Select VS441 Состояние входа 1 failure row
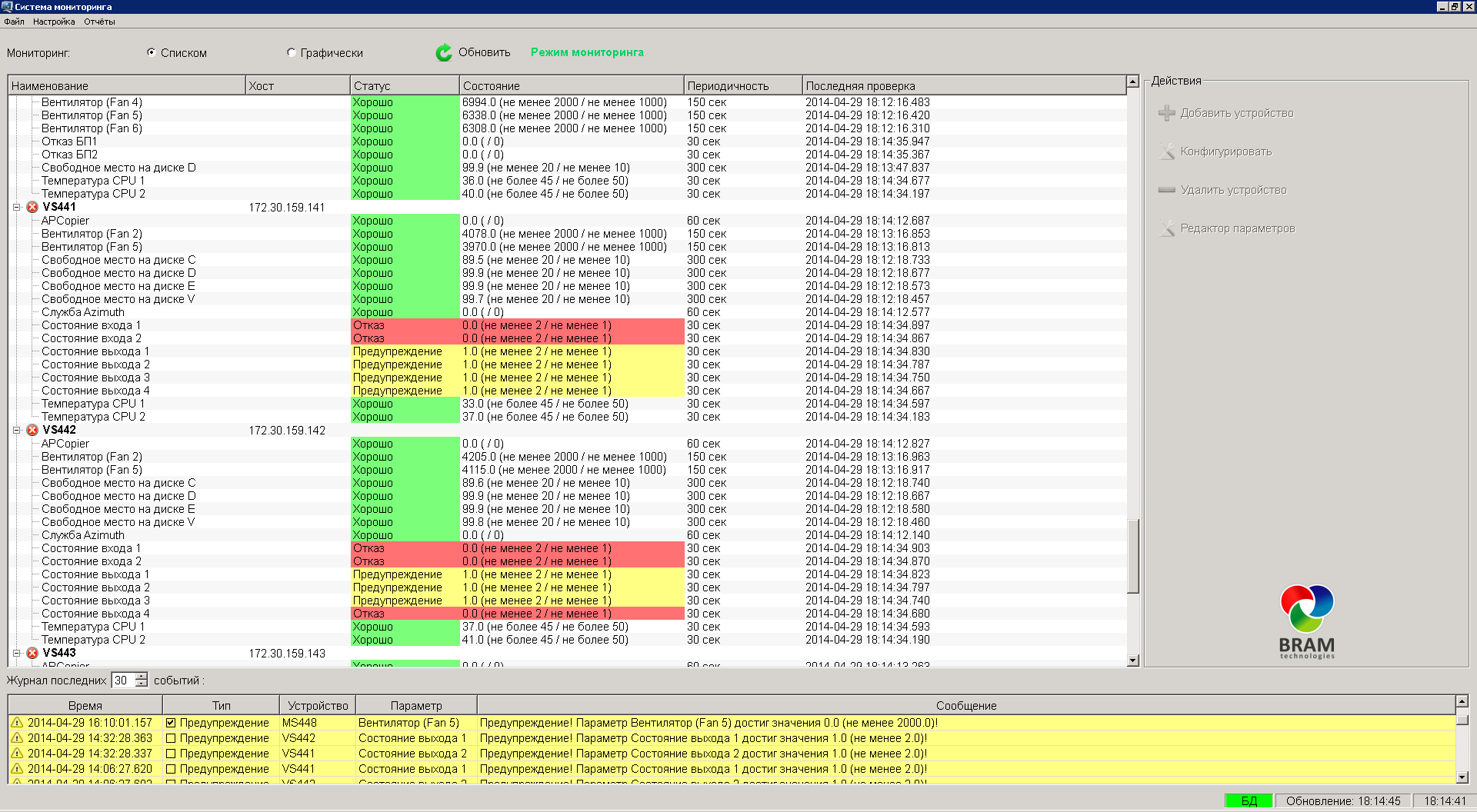 point(568,325)
